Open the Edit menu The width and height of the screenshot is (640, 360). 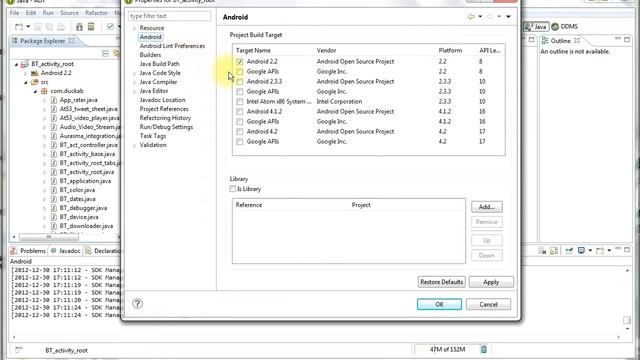(x=31, y=13)
